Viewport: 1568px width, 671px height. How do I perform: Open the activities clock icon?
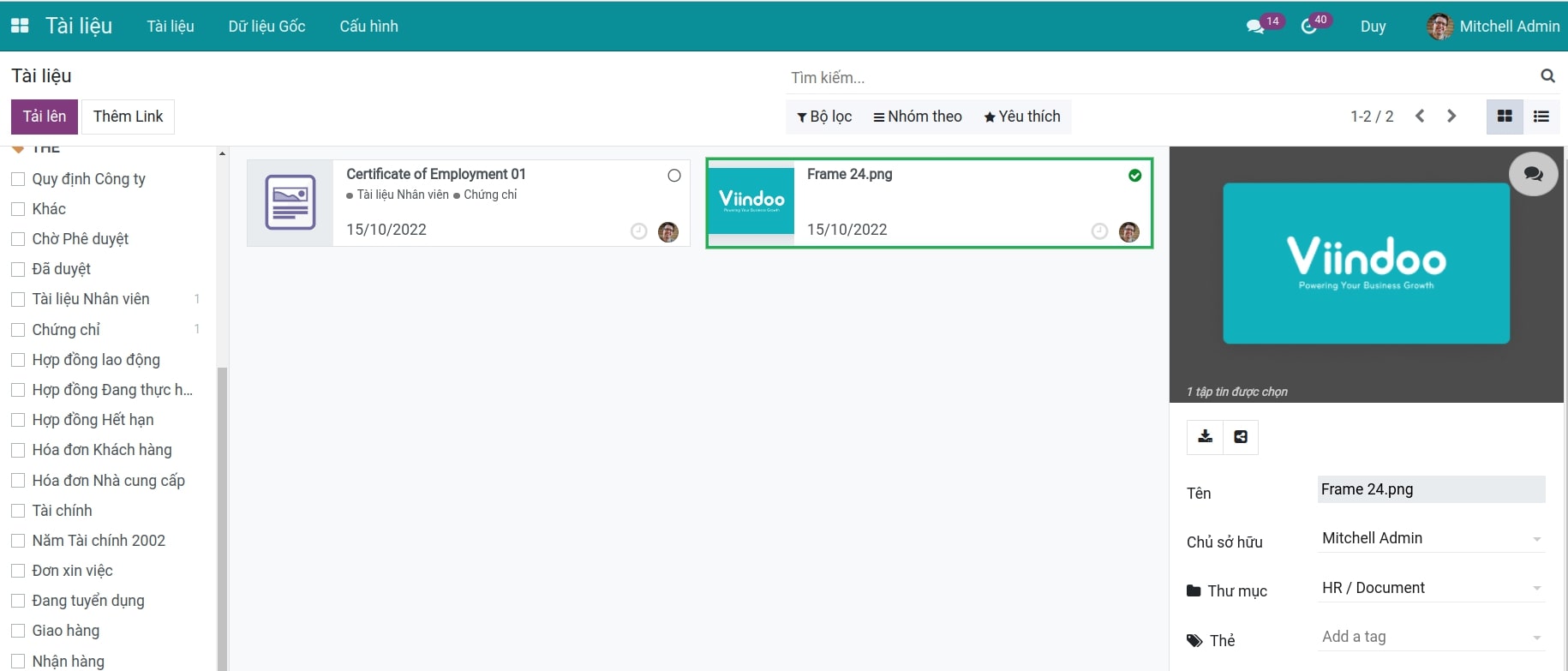(x=1308, y=27)
